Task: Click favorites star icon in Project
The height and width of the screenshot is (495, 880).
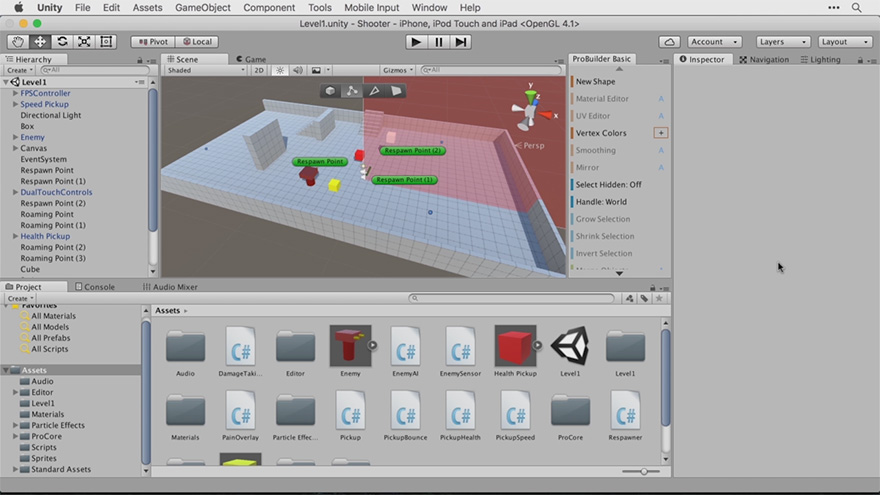Action: pos(659,299)
